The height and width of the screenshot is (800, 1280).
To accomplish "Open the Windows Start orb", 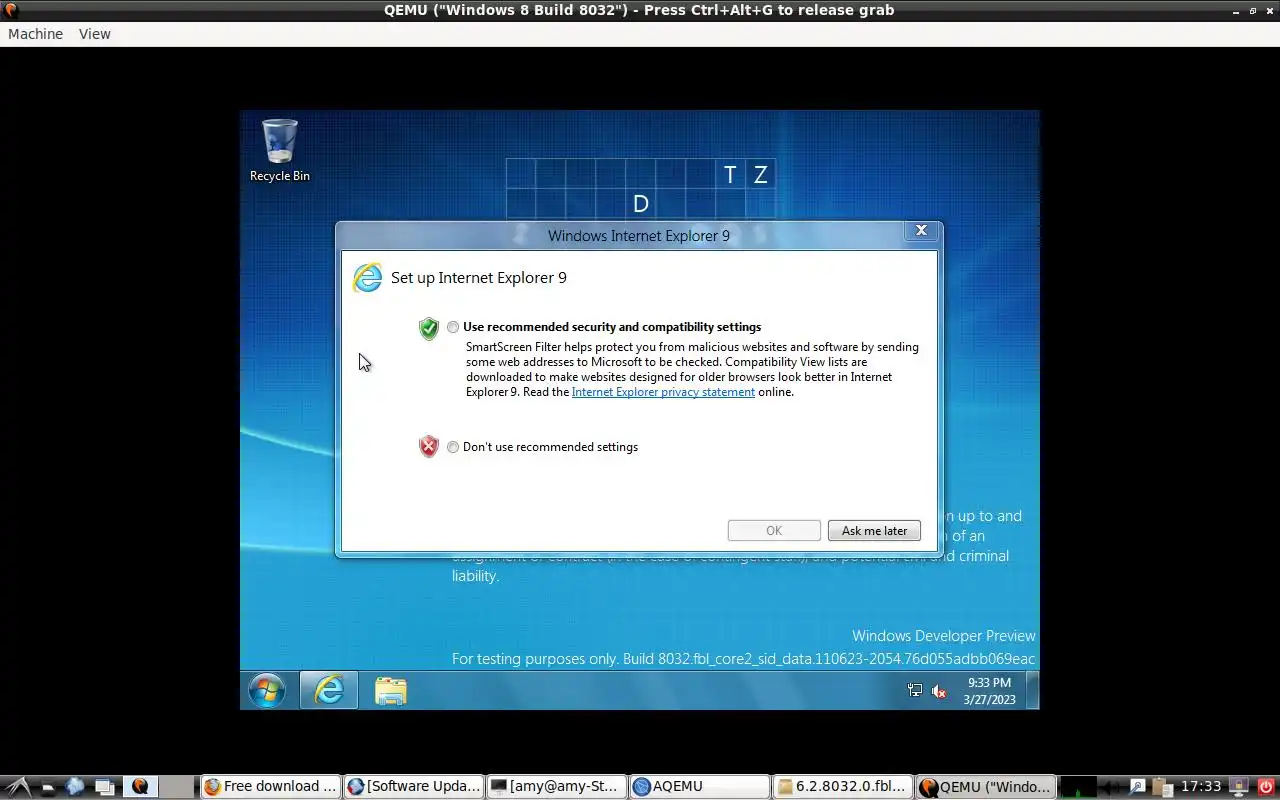I will pos(267,690).
